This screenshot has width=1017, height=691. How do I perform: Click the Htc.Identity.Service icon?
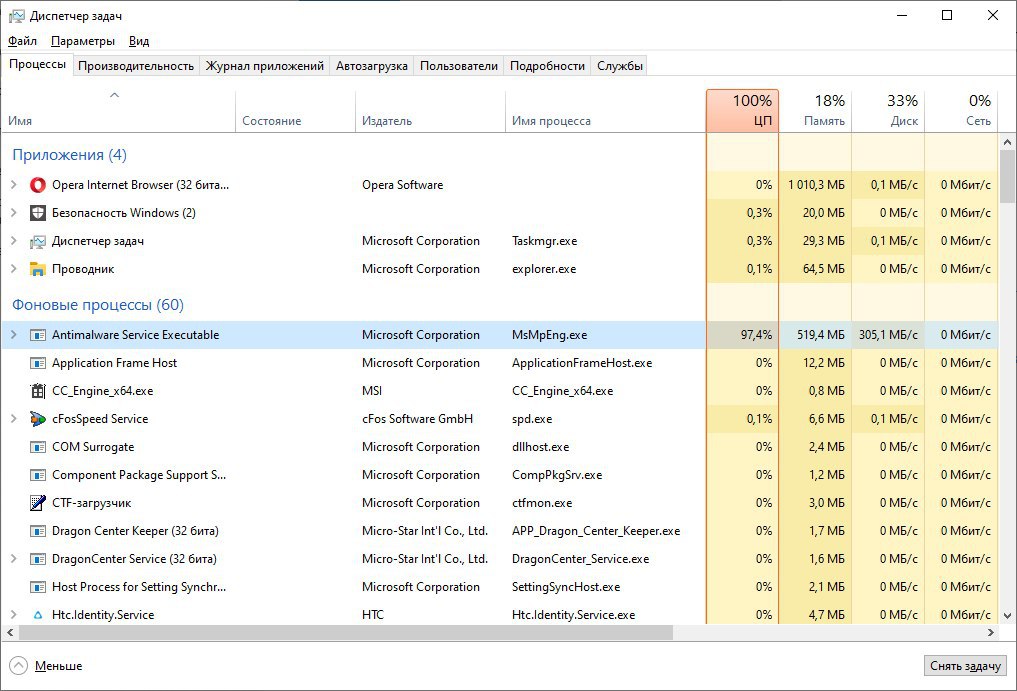pyautogui.click(x=38, y=614)
